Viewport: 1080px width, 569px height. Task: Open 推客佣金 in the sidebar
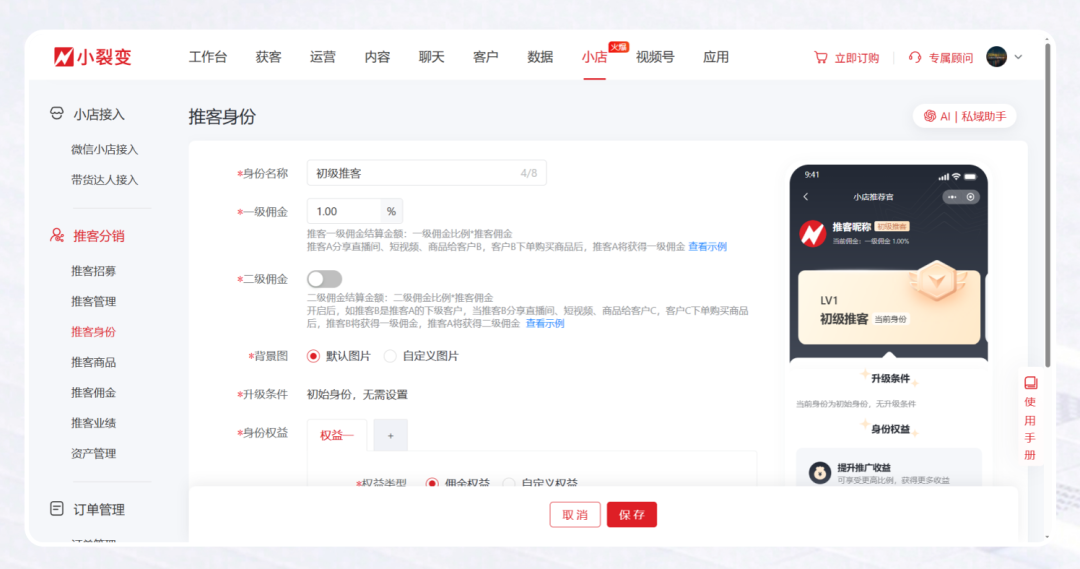(93, 392)
